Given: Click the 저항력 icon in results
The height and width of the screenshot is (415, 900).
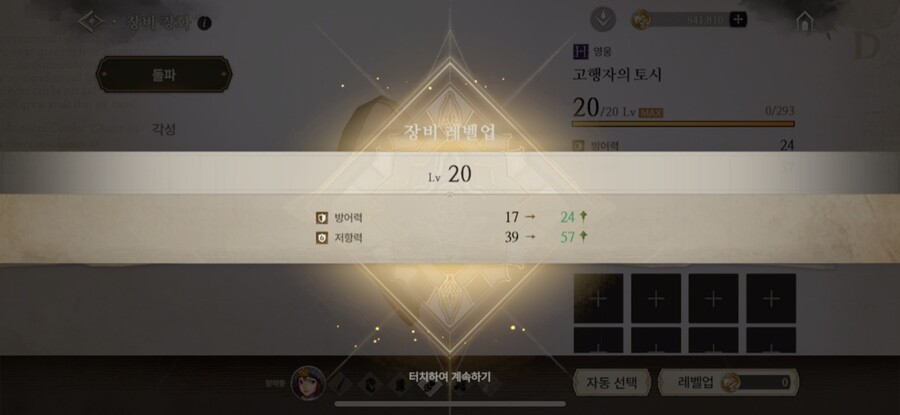Looking at the screenshot, I should click(321, 238).
